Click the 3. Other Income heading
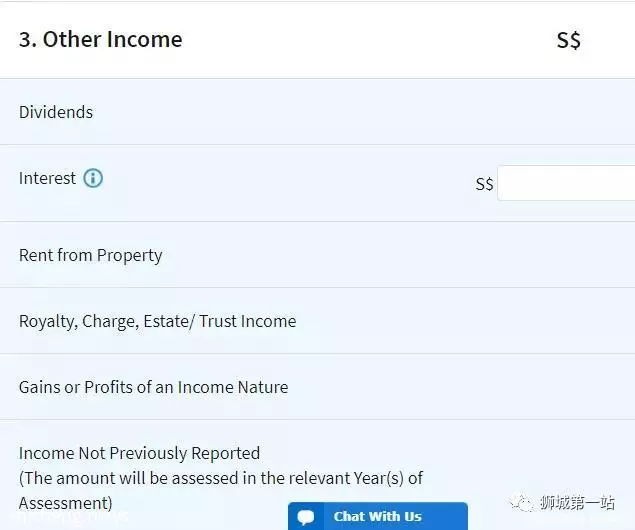The image size is (635, 530). pyautogui.click(x=100, y=39)
